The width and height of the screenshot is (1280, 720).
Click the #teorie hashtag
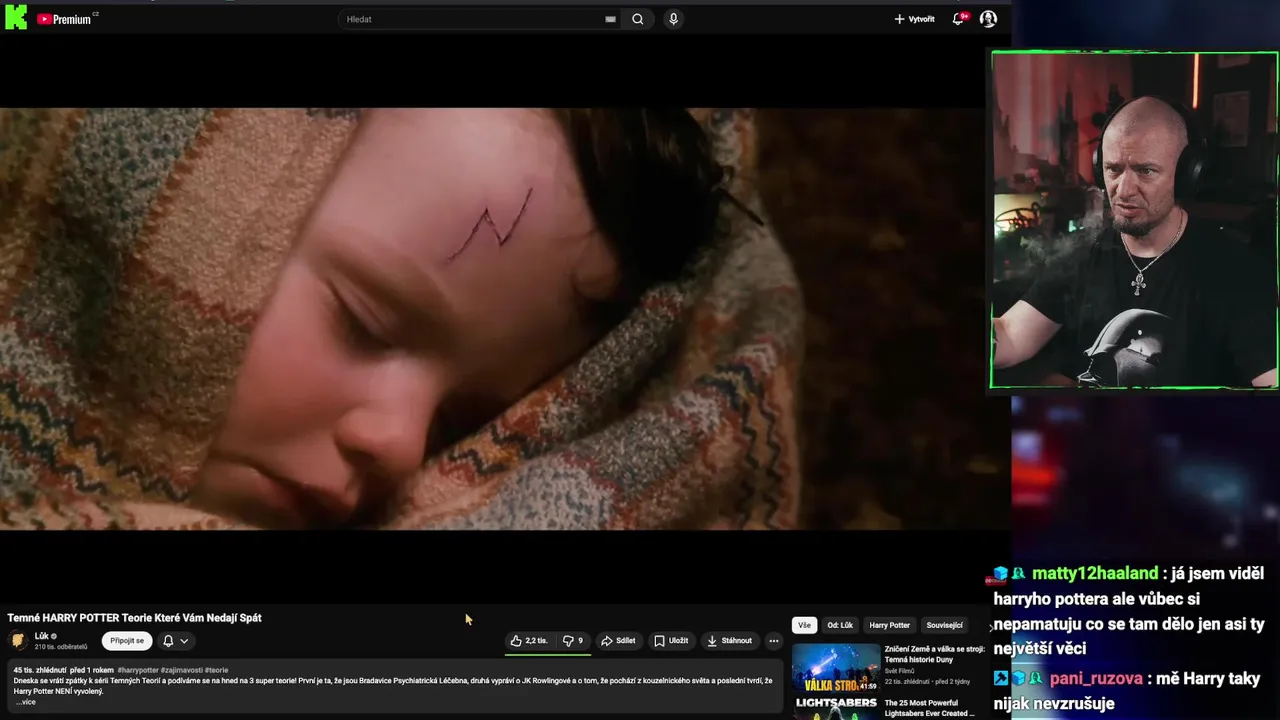(217, 670)
